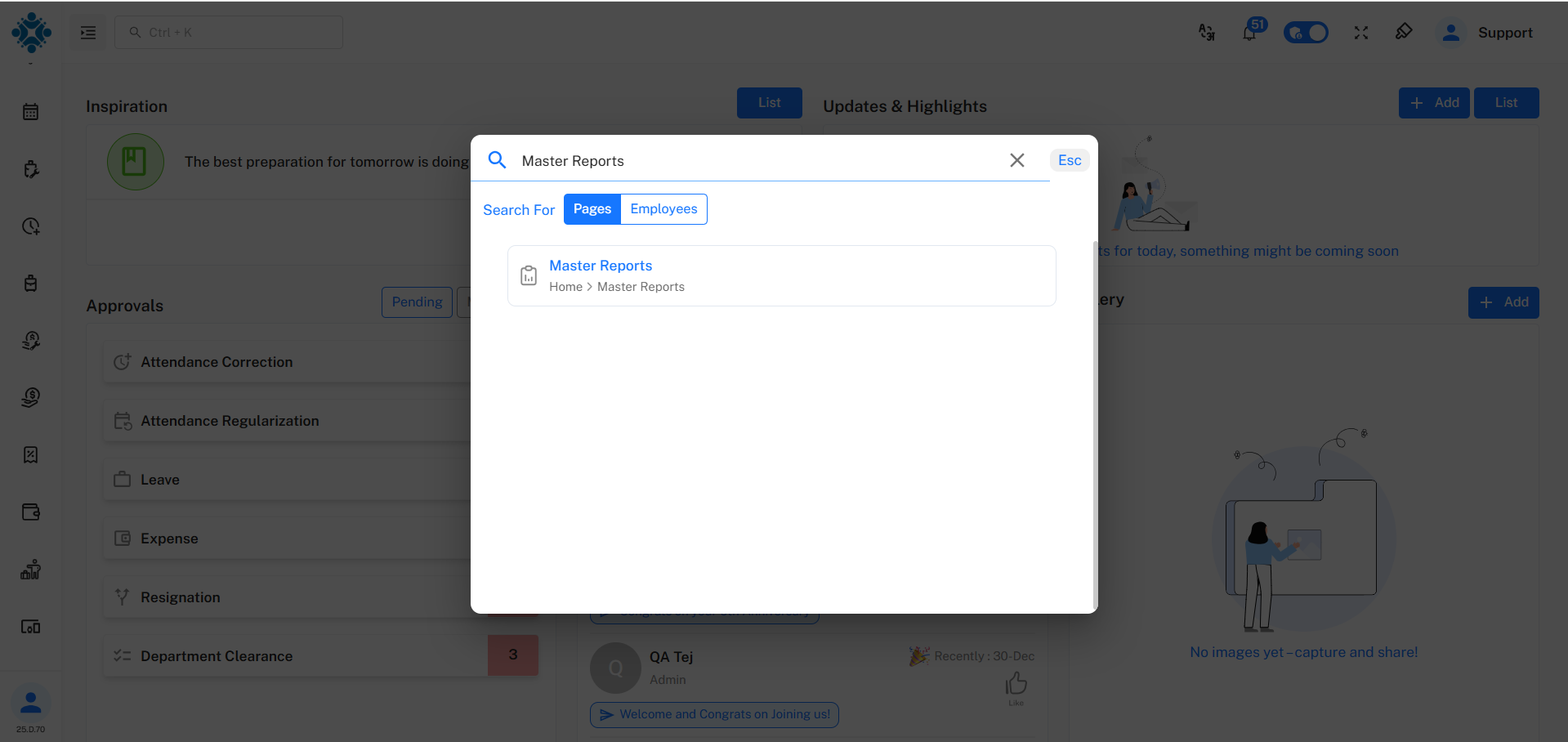Select the clock-with-plus overtime icon
Image resolution: width=1568 pixels, height=742 pixels.
(x=30, y=226)
